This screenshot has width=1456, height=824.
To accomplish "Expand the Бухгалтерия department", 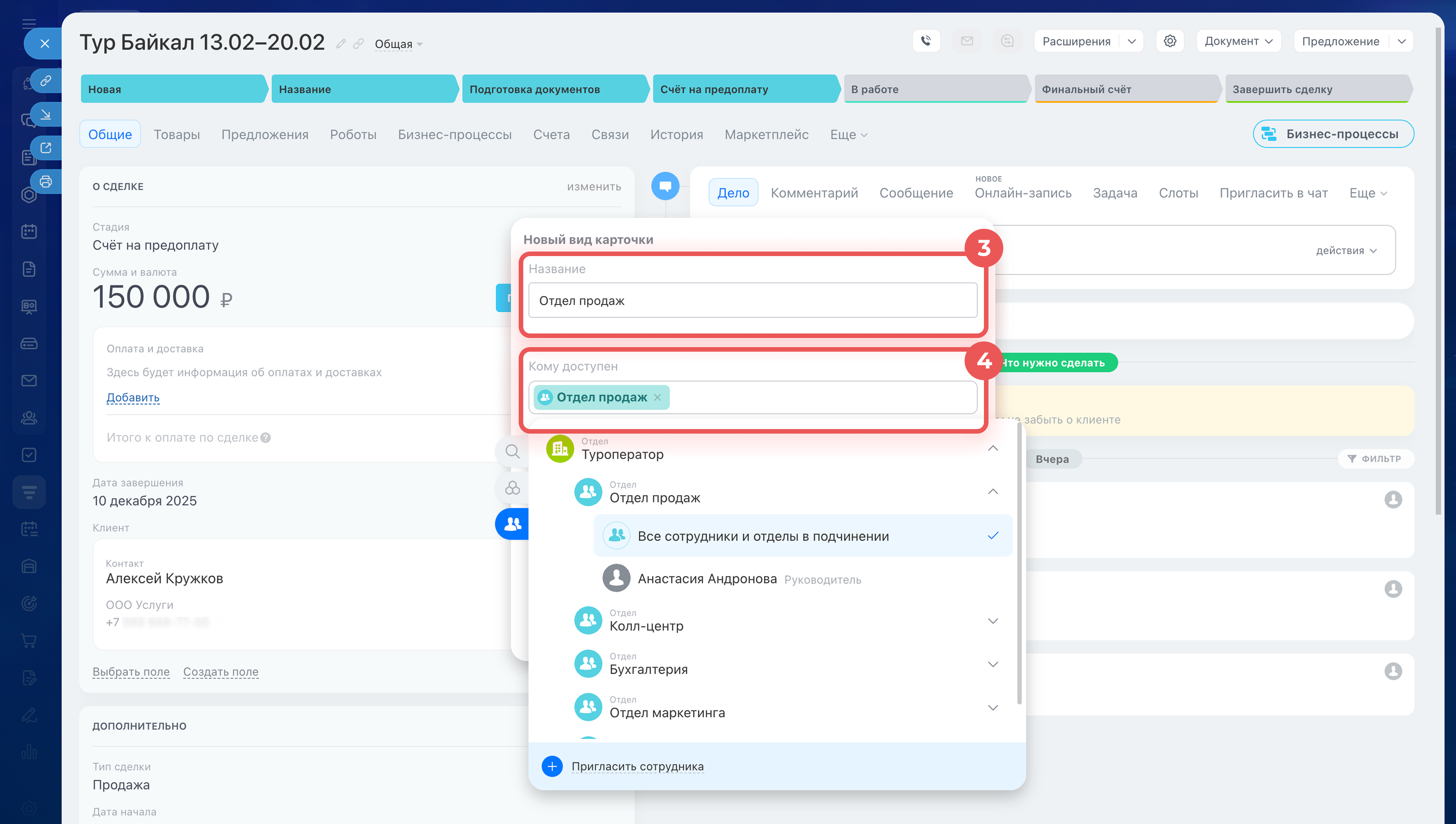I will coord(992,664).
